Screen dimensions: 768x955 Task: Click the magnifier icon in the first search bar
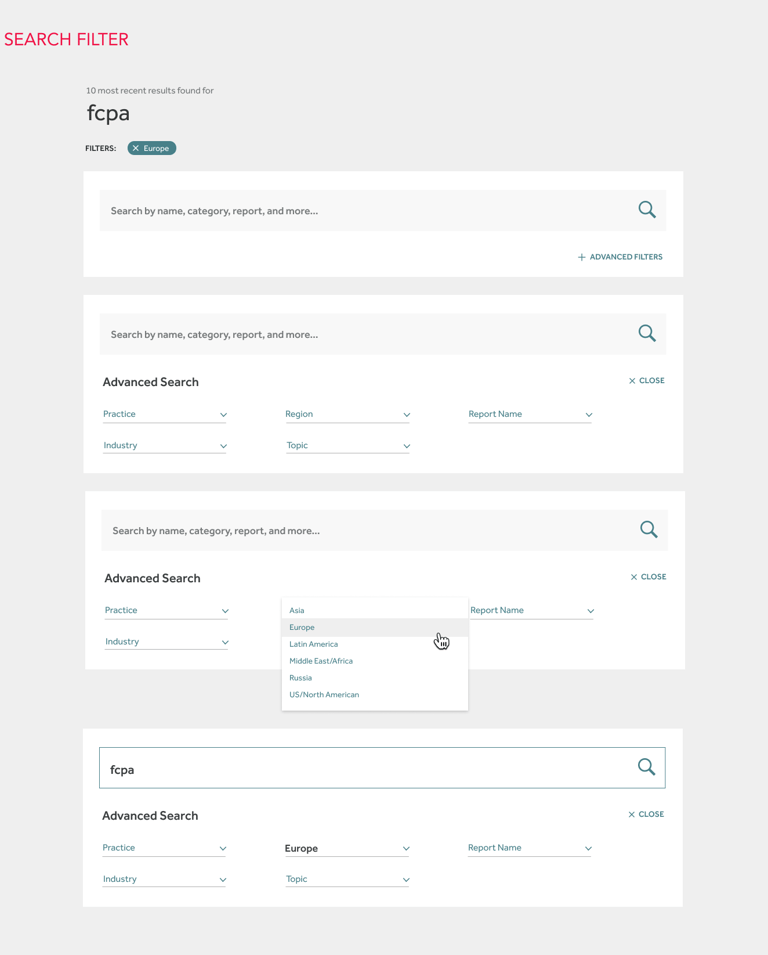[647, 210]
